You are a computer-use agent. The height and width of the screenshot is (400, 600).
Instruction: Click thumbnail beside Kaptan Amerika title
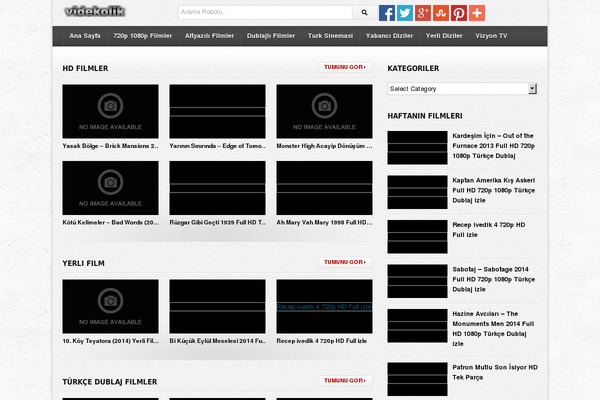click(x=417, y=192)
